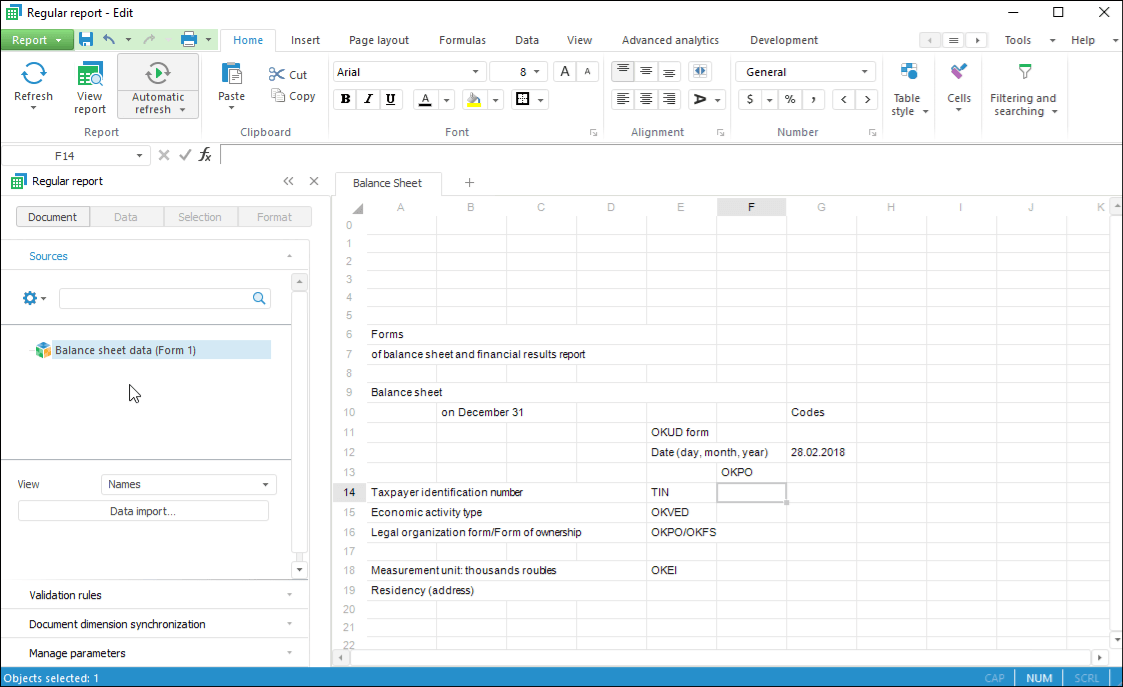Click the merge cells icon in Alignment
This screenshot has width=1123, height=687.
click(x=699, y=71)
